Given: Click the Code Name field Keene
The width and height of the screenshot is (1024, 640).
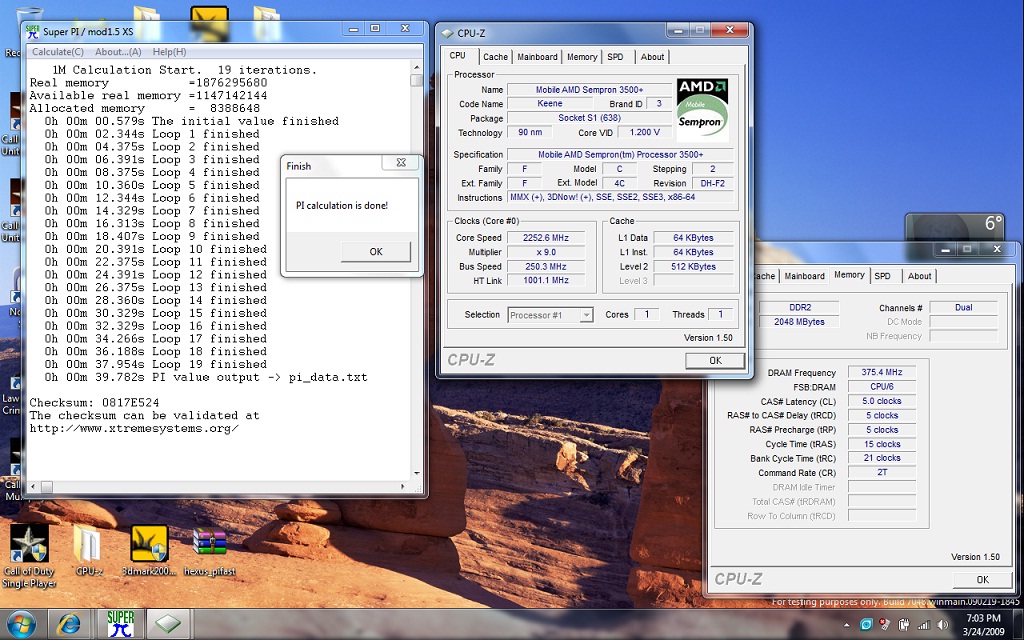Looking at the screenshot, I should tap(550, 103).
